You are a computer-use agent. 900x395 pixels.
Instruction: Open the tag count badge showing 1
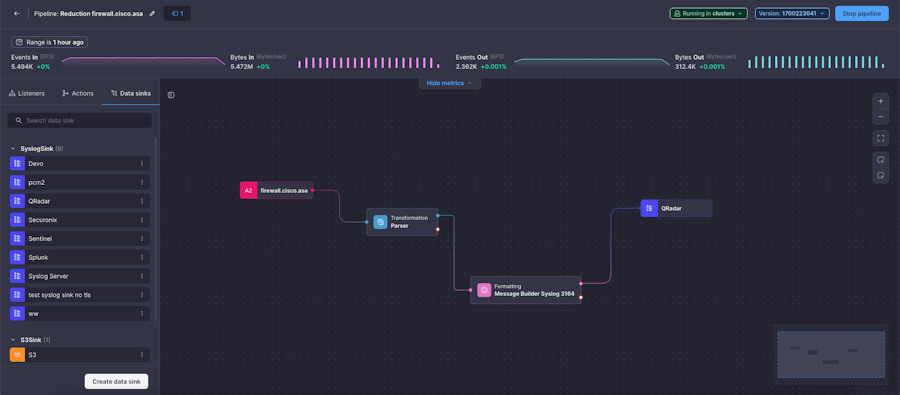coord(177,13)
